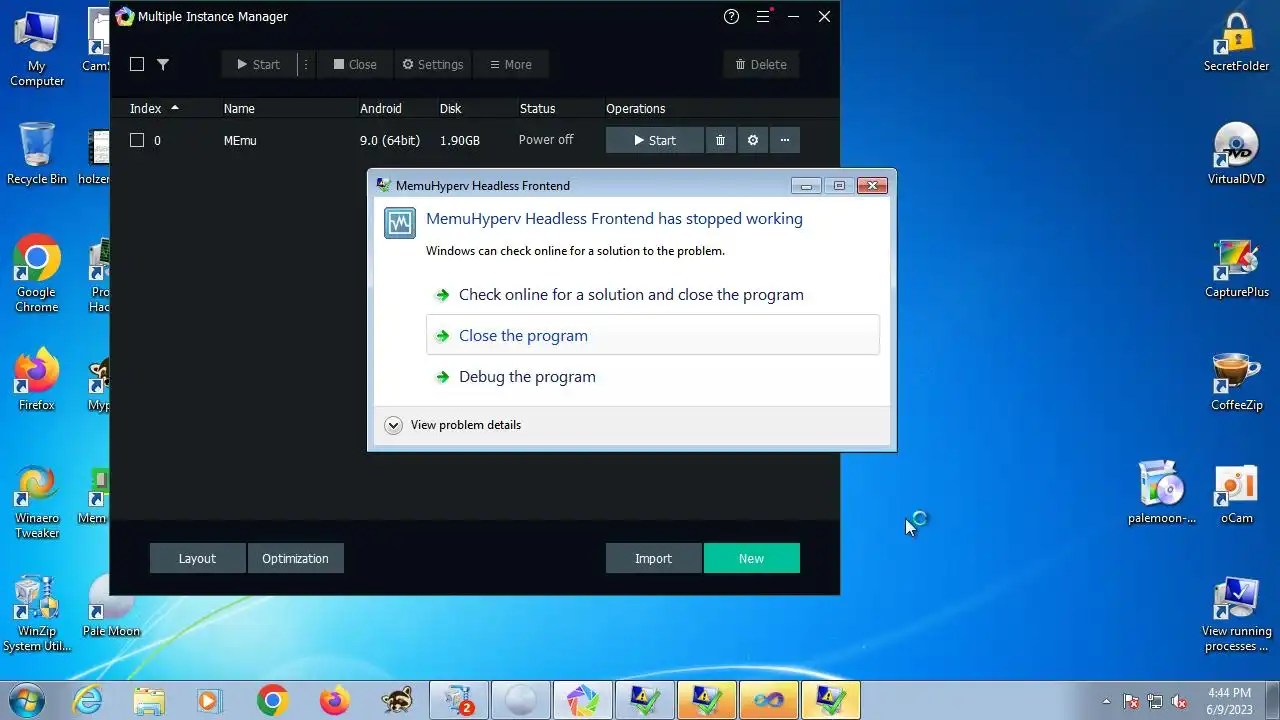Click the Disk column header
Image resolution: width=1280 pixels, height=720 pixels.
(450, 108)
